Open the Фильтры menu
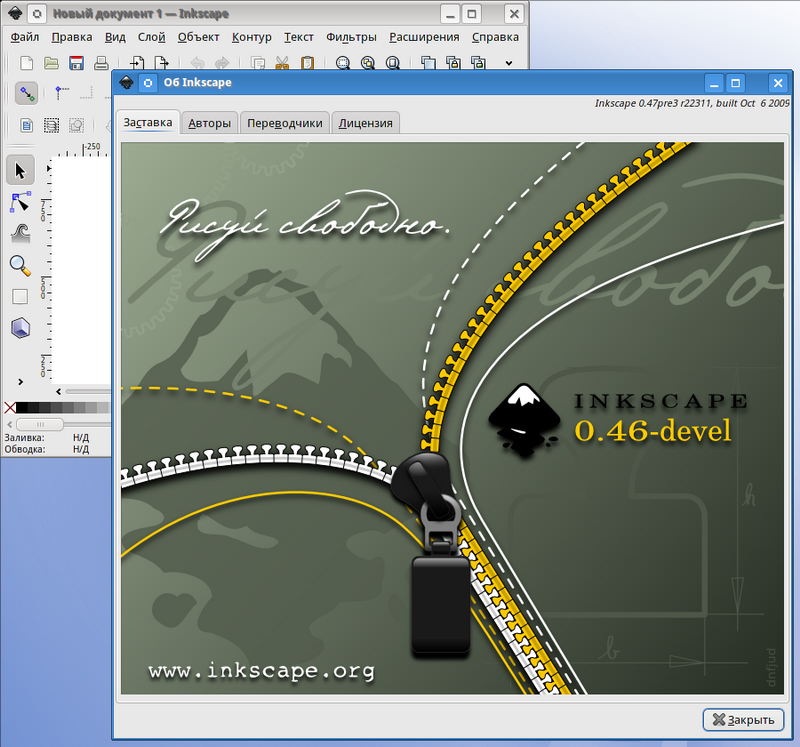This screenshot has height=747, width=800. [x=352, y=37]
